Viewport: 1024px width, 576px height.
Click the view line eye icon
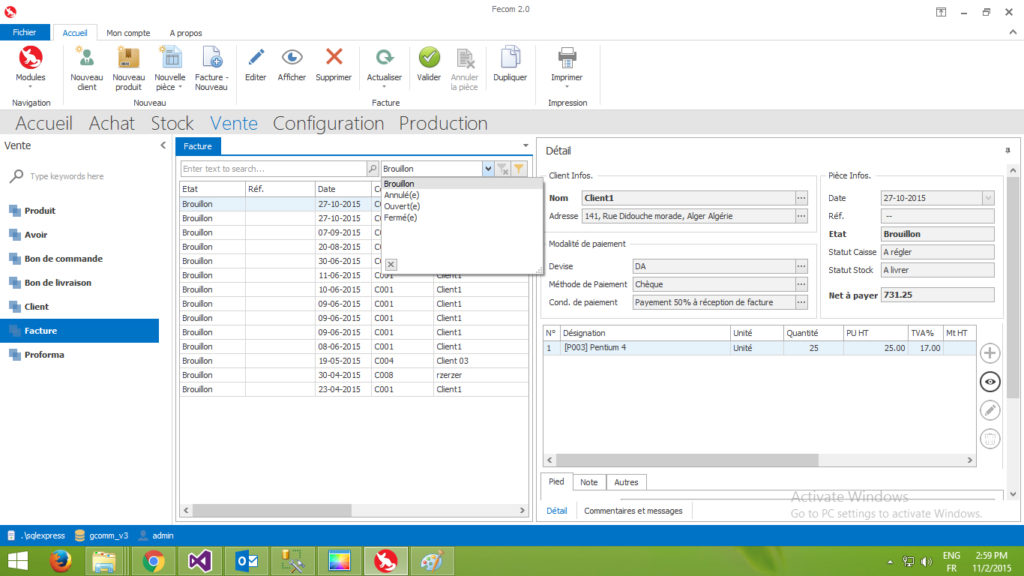[990, 382]
